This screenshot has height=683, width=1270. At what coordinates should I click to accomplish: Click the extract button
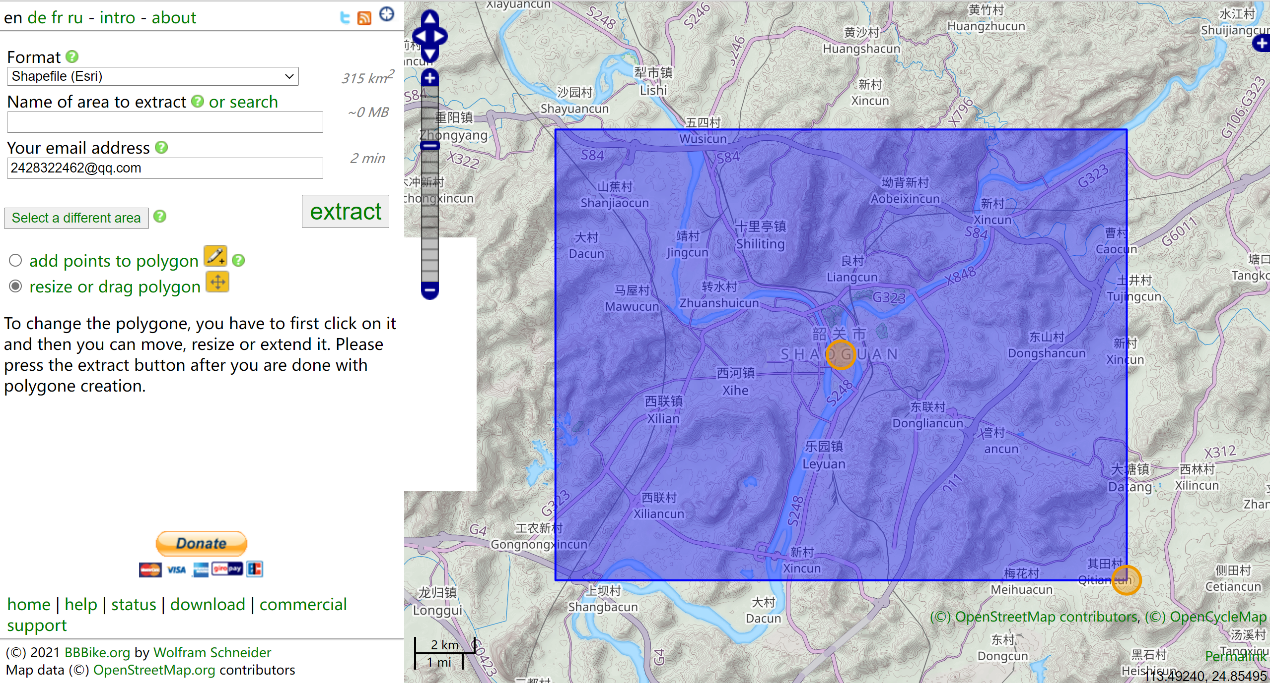coord(345,211)
